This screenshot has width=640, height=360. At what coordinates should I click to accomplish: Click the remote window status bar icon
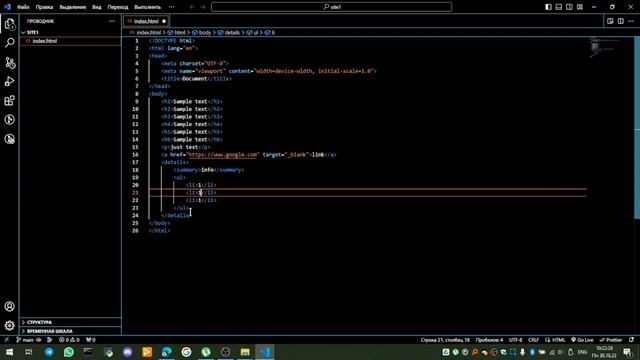pos(7,340)
